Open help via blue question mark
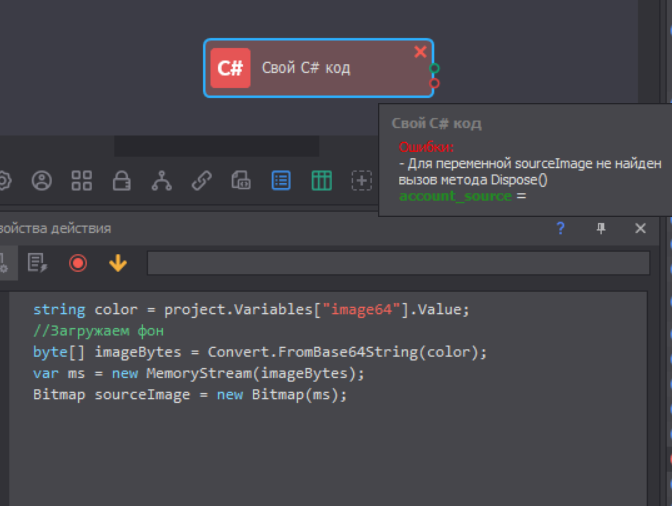 point(560,228)
